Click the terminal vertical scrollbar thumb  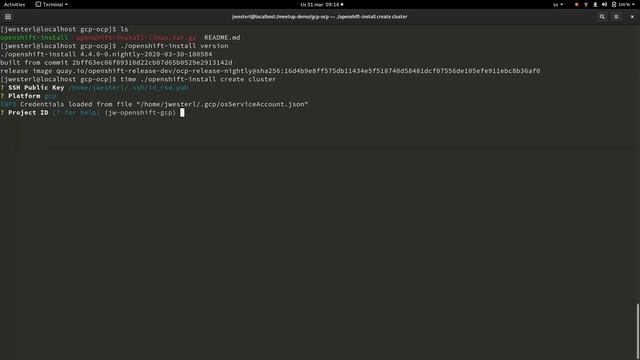[638, 331]
